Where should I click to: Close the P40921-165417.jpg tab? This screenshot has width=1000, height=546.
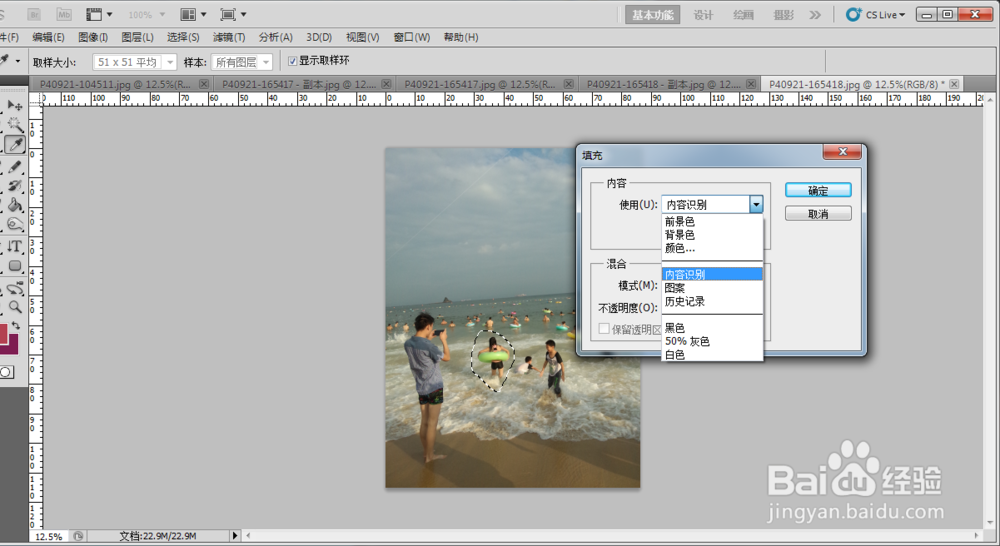pos(569,84)
